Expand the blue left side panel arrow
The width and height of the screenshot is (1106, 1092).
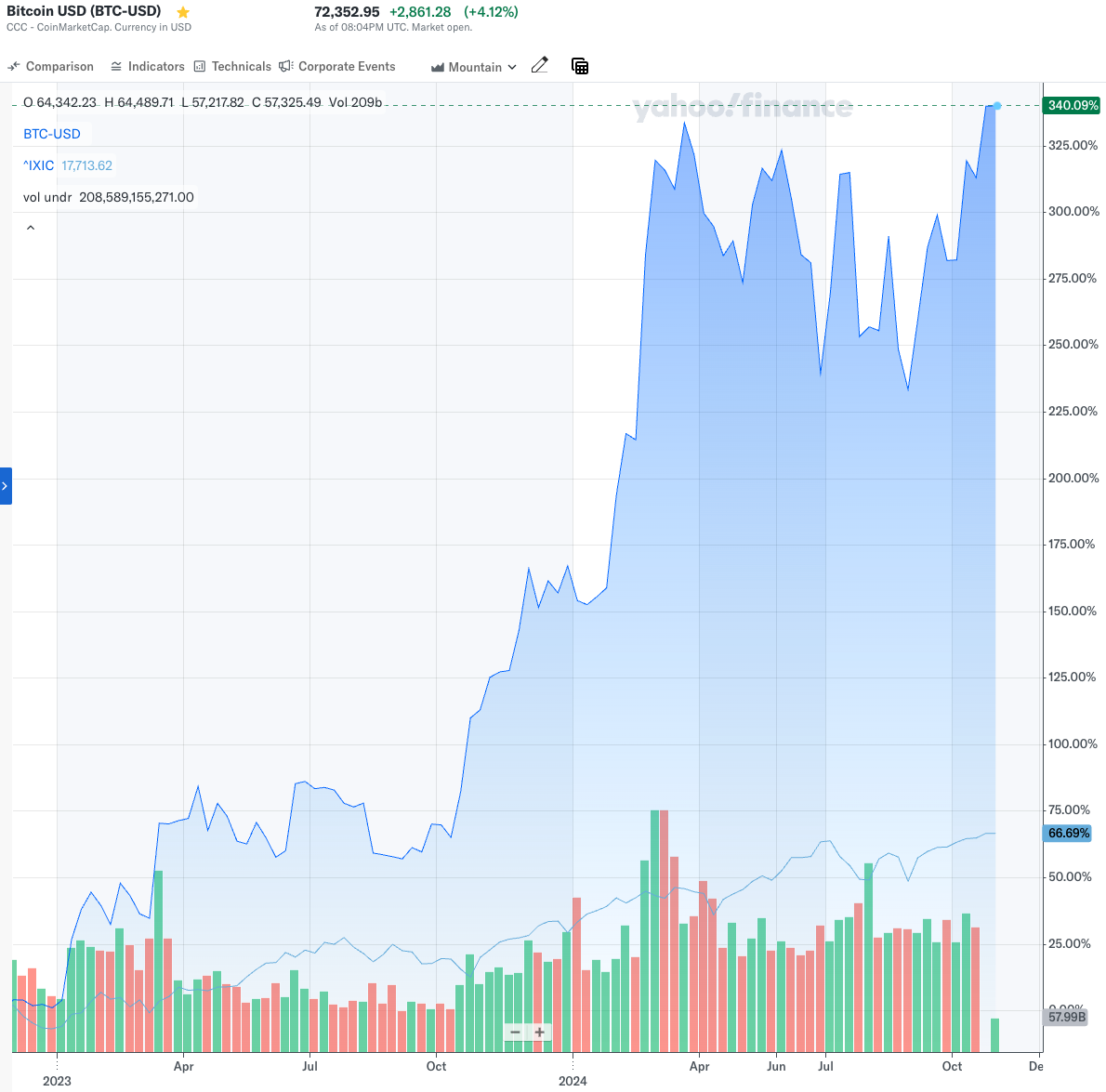5,486
